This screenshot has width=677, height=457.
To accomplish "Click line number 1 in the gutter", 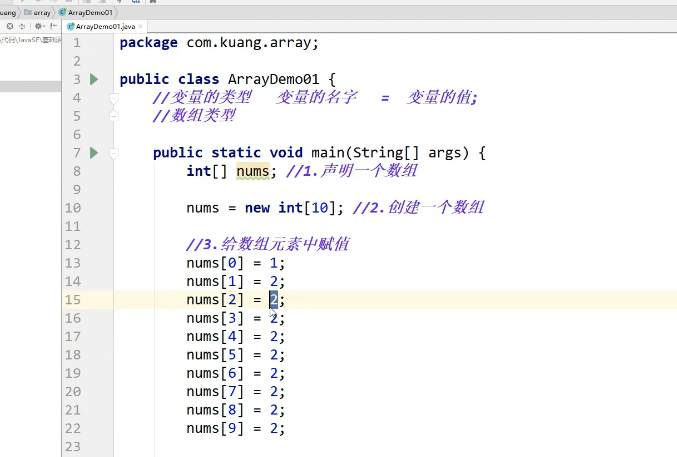I will (77, 43).
